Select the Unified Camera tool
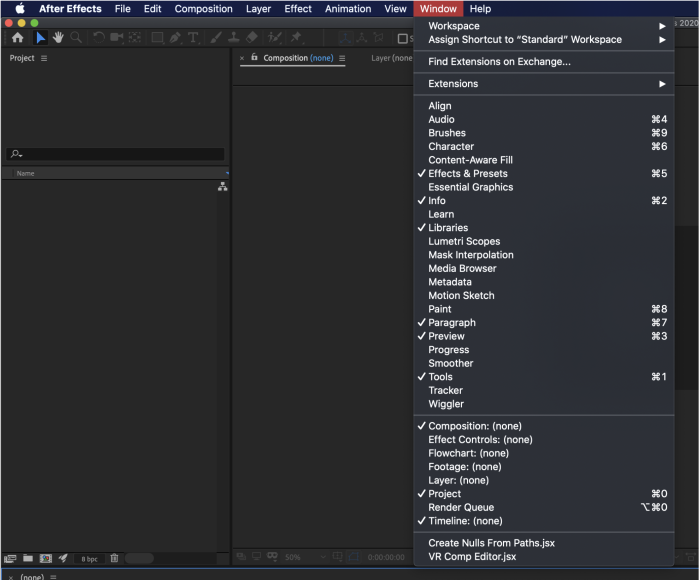This screenshot has width=700, height=580. tap(117, 38)
